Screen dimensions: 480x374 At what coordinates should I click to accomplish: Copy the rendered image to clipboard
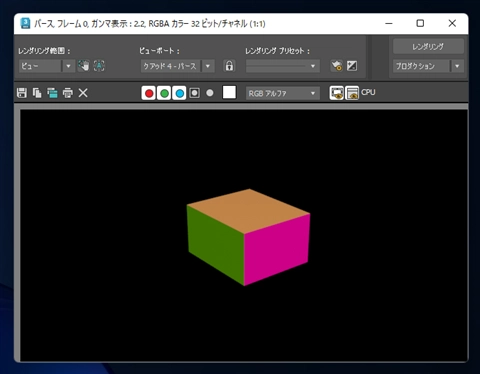[37, 93]
